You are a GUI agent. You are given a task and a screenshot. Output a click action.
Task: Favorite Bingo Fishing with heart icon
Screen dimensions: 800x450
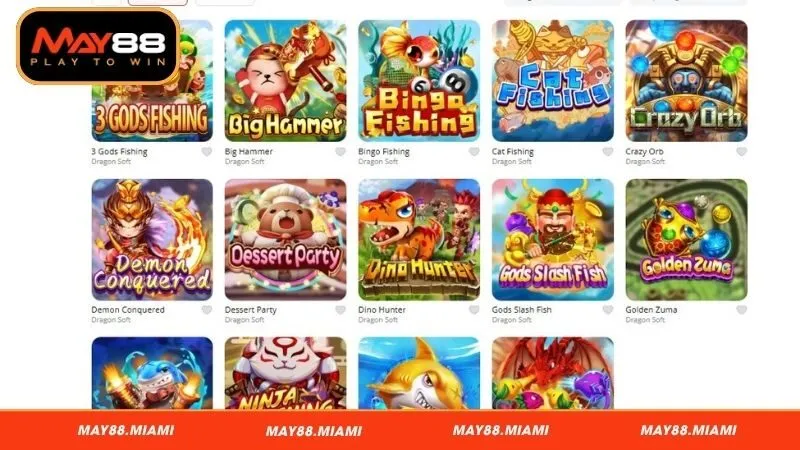point(474,152)
